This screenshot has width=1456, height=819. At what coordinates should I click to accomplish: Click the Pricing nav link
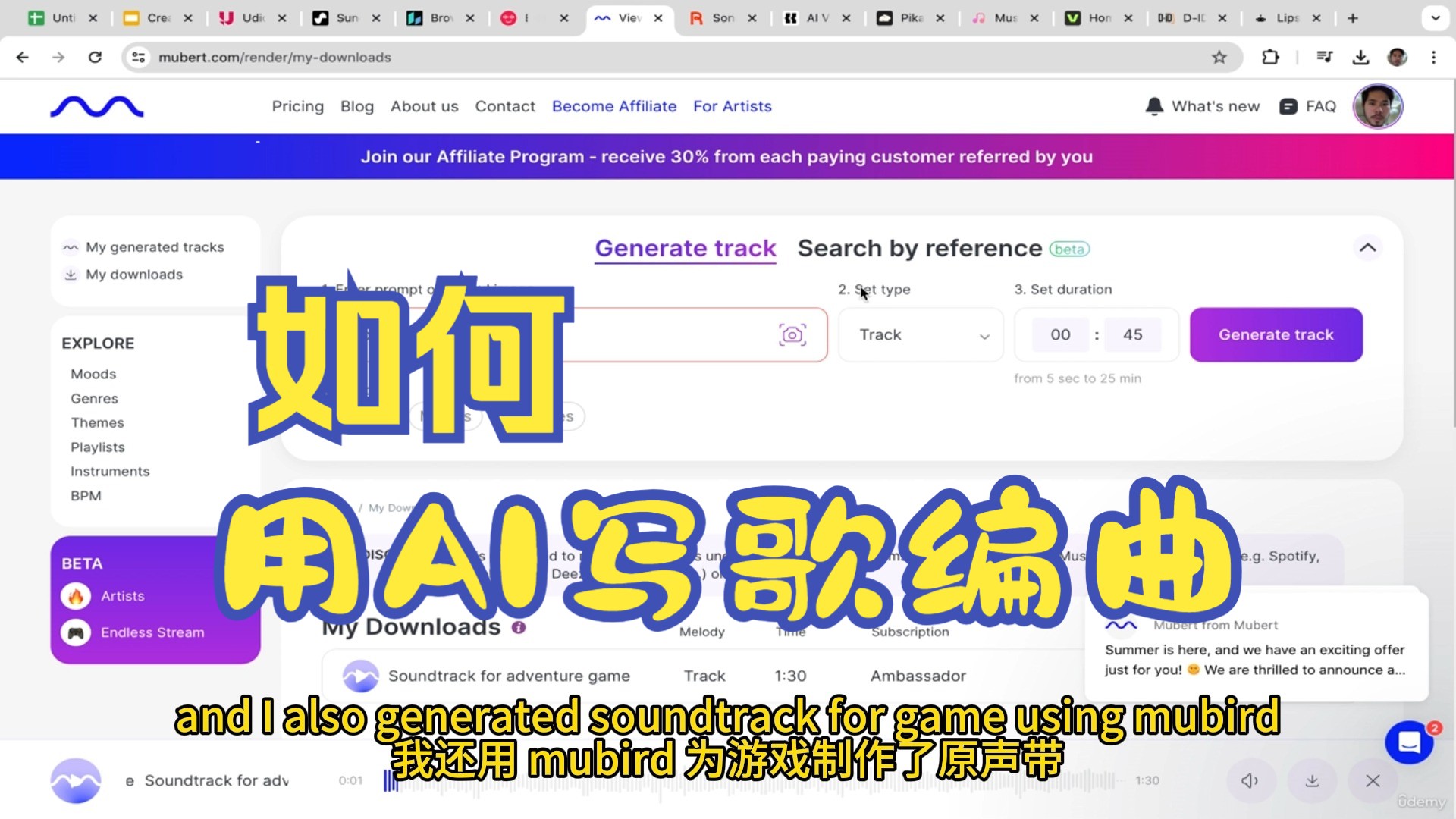(x=297, y=107)
